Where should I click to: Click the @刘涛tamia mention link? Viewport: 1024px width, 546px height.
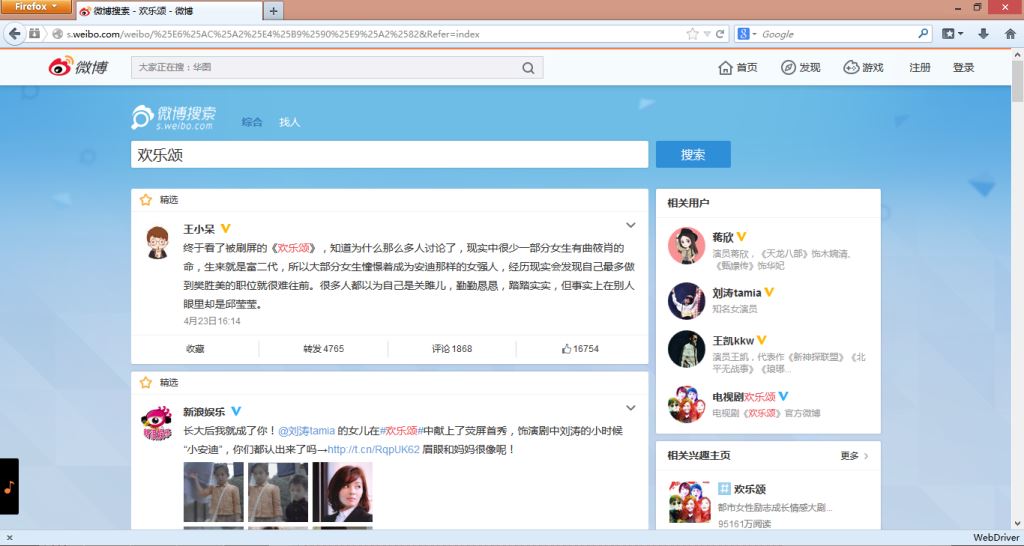pyautogui.click(x=306, y=431)
